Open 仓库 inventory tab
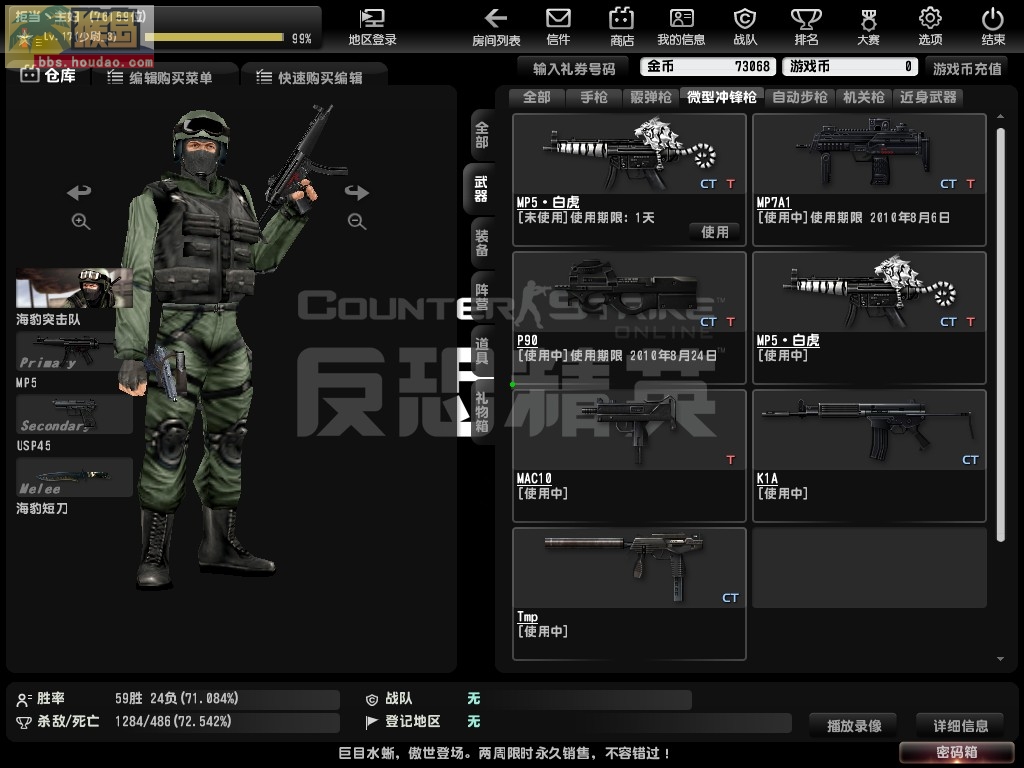 point(50,76)
